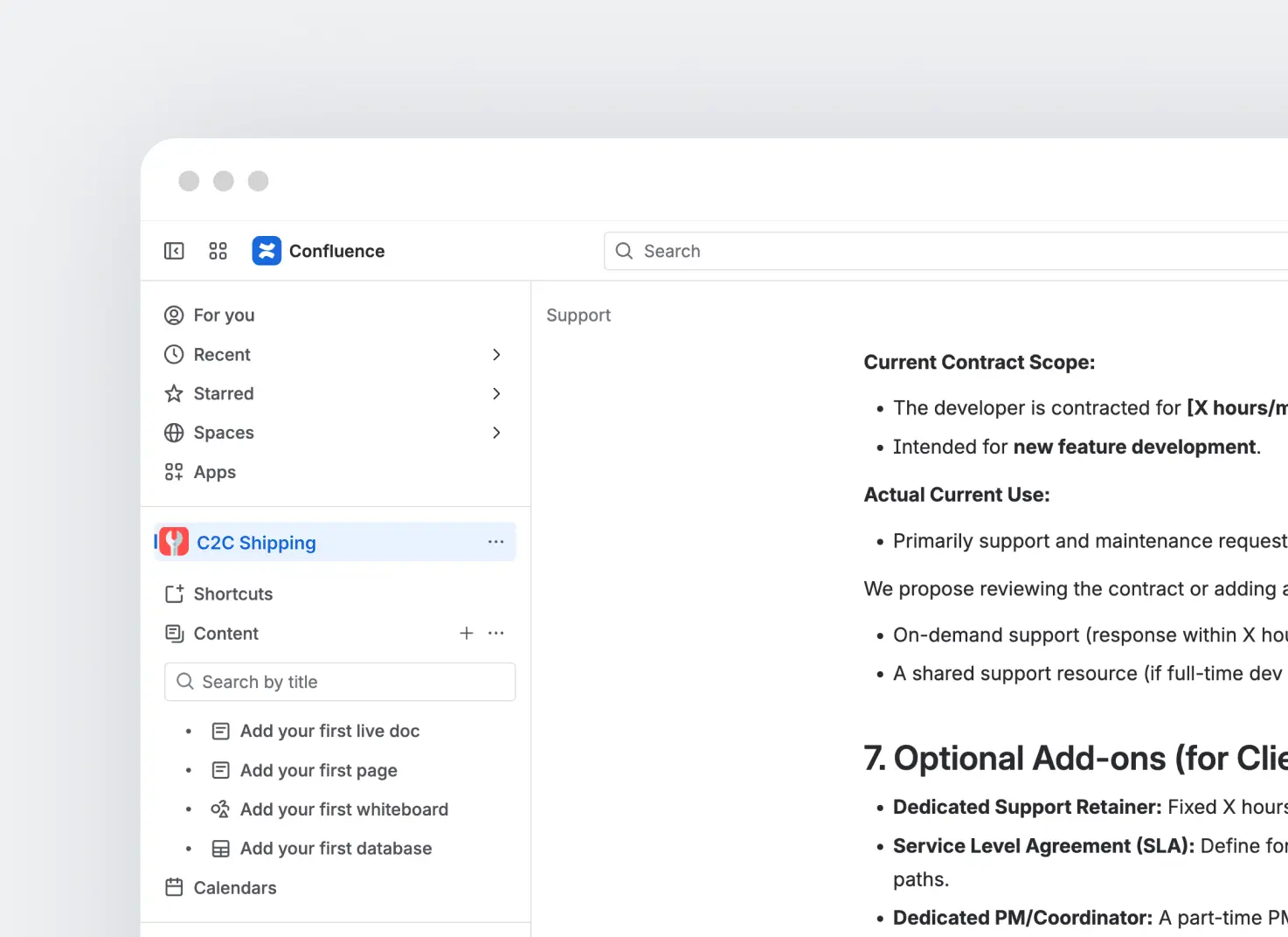
Task: Open C2C Shipping more actions menu
Action: tap(495, 542)
